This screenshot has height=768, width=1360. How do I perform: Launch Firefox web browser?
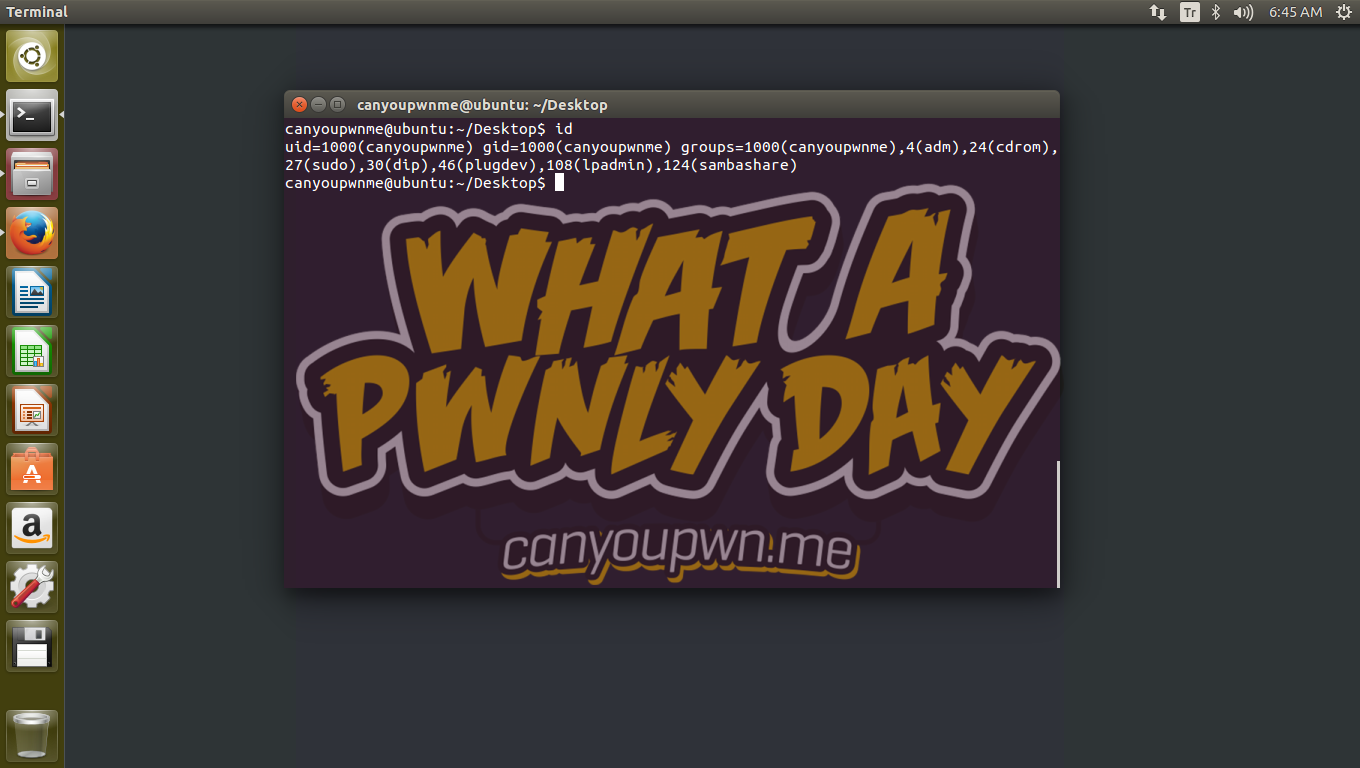[32, 233]
